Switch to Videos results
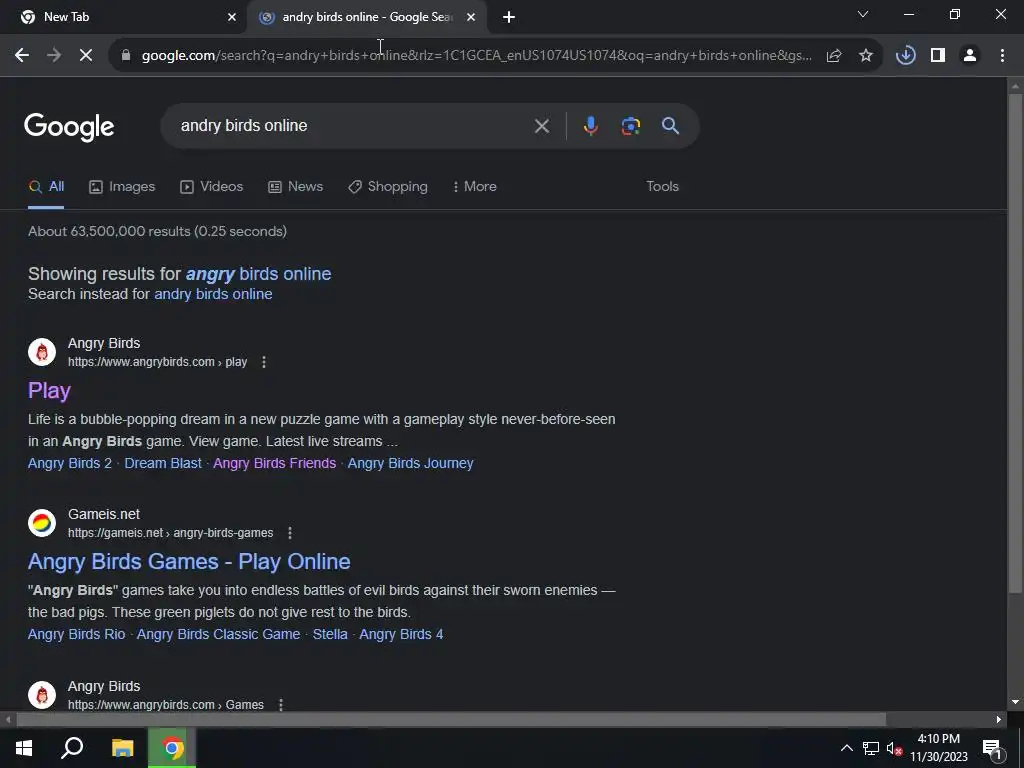This screenshot has height=768, width=1024. pos(212,187)
